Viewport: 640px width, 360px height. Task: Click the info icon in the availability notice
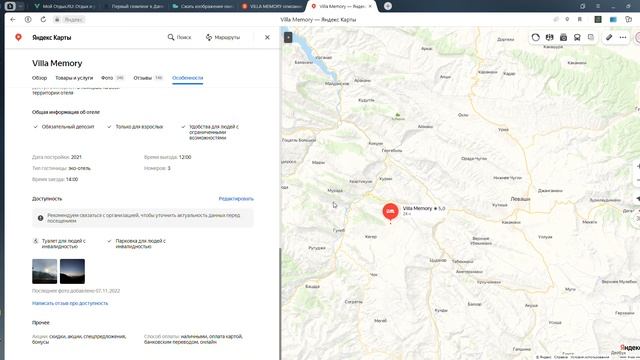pyautogui.click(x=40, y=218)
